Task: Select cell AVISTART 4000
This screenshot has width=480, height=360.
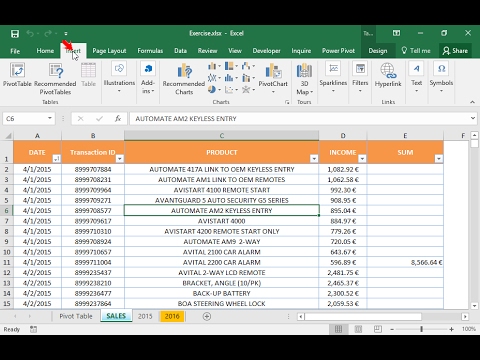Action: point(222,221)
